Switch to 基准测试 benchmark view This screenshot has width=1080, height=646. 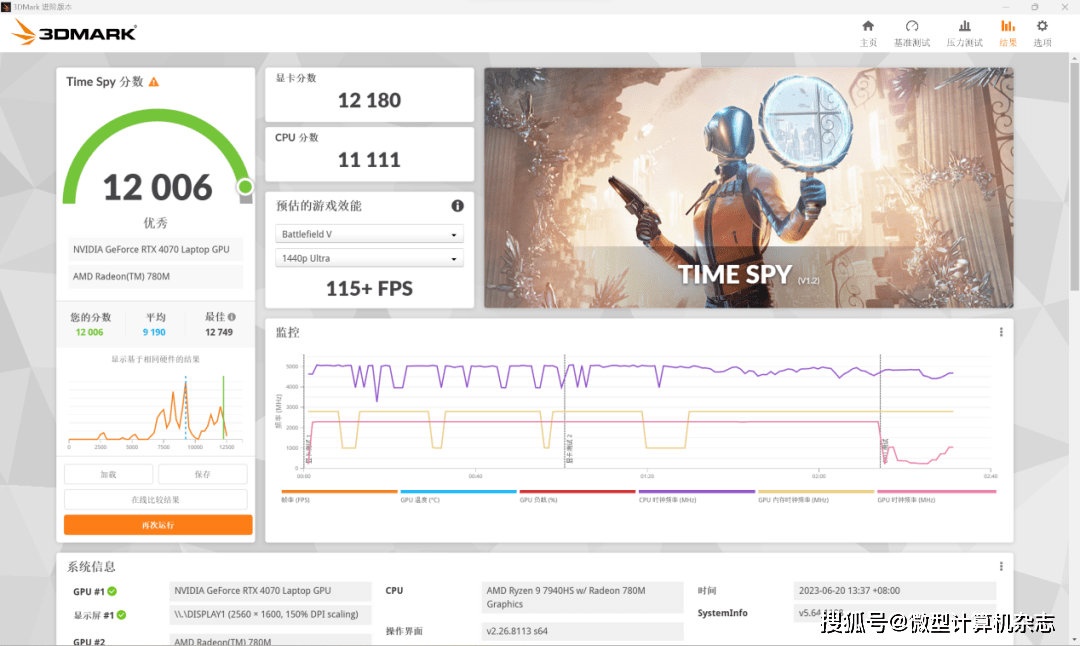(x=911, y=32)
